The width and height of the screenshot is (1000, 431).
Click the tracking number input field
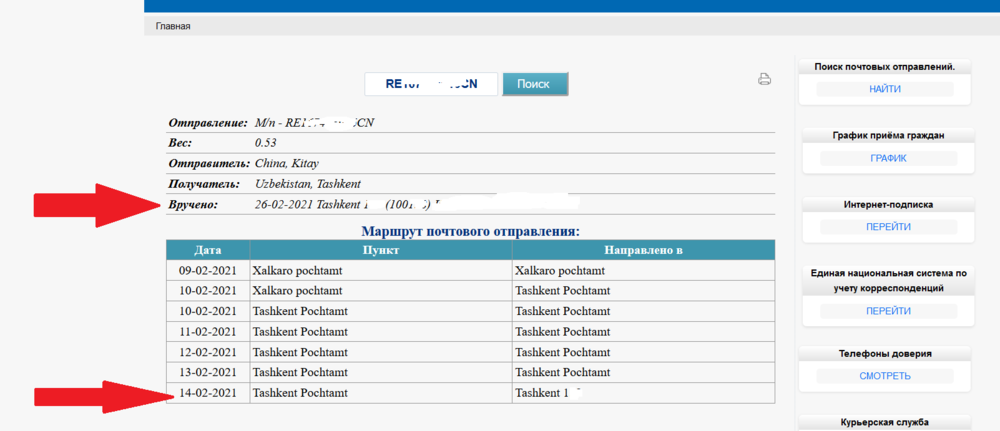431,84
